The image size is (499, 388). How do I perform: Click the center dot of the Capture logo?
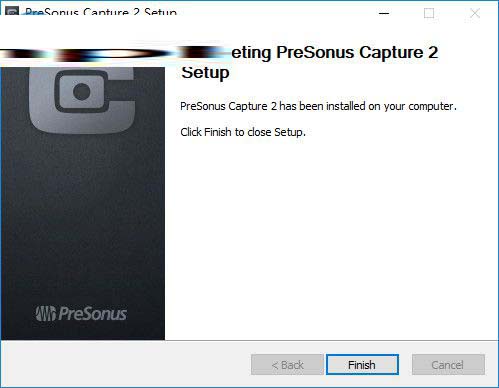coord(82,92)
